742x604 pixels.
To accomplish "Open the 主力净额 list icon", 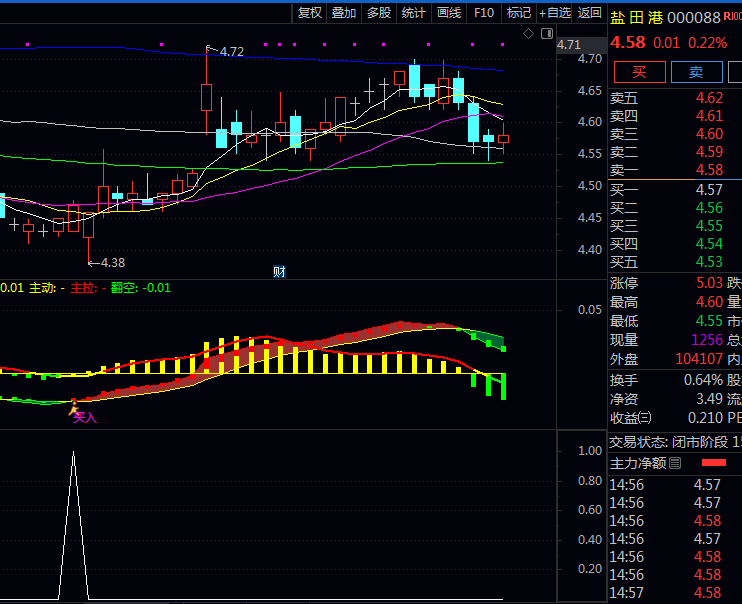I will point(675,463).
